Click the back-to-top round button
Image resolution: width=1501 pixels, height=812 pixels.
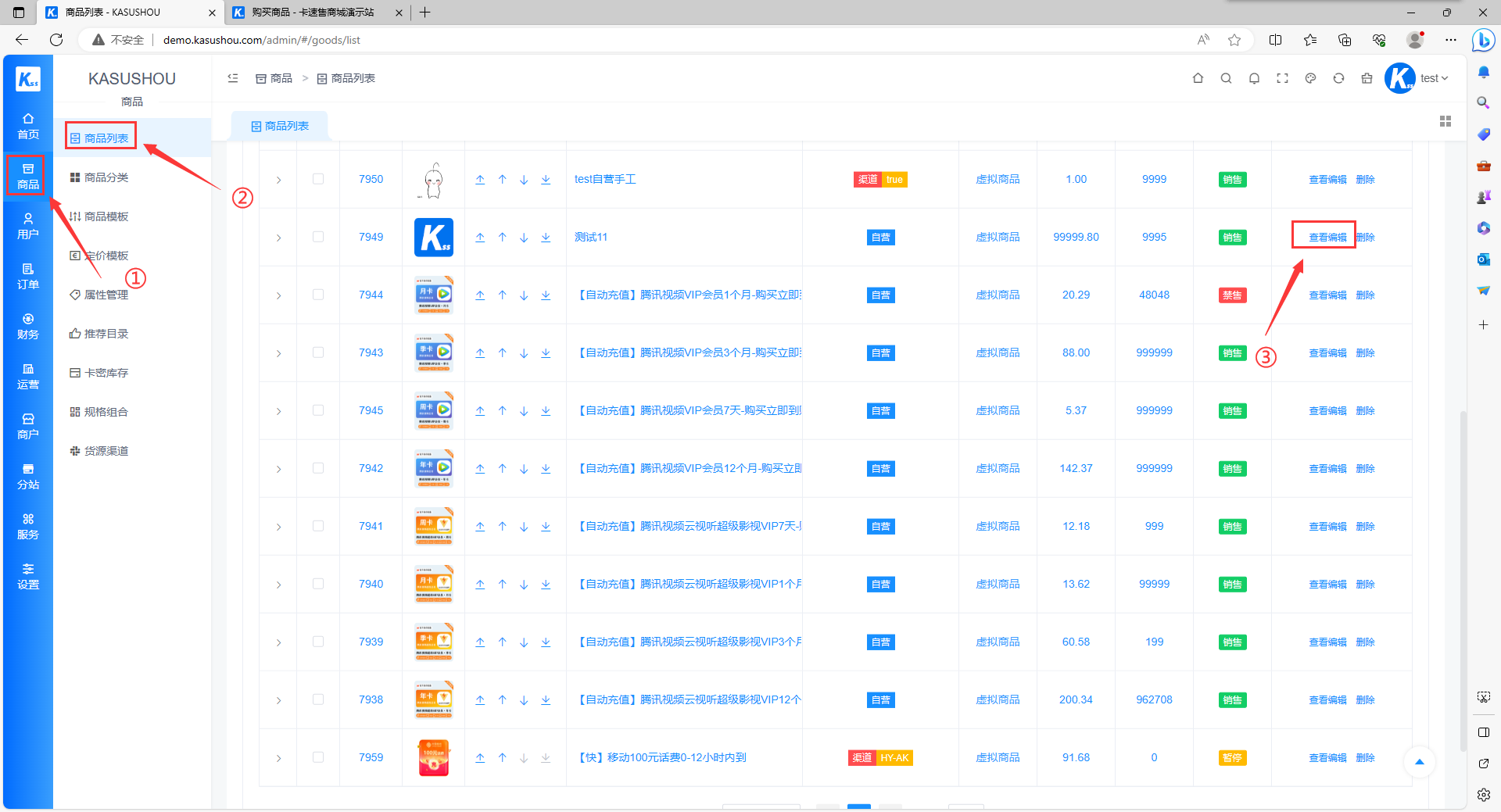(x=1420, y=762)
